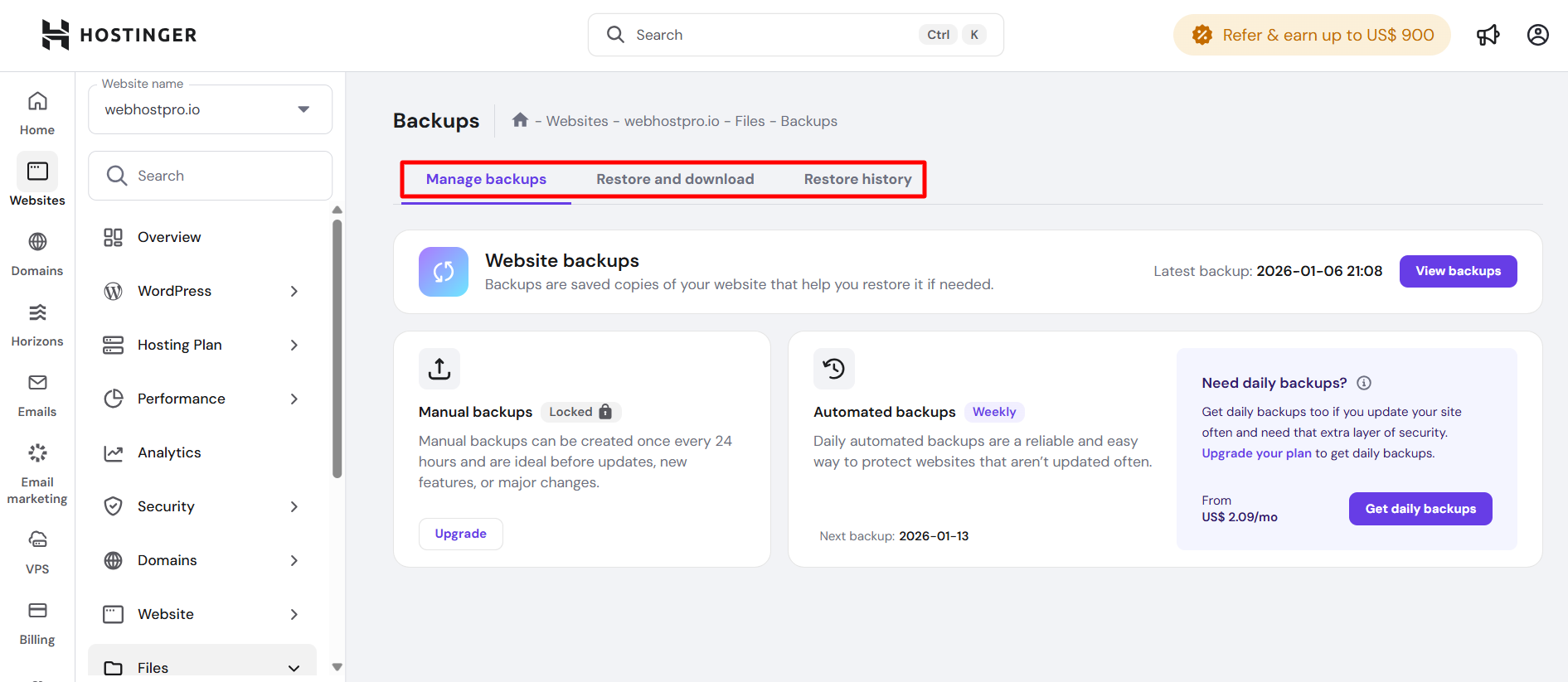1568x682 pixels.
Task: Open Overview in sidebar menu
Action: [202, 237]
